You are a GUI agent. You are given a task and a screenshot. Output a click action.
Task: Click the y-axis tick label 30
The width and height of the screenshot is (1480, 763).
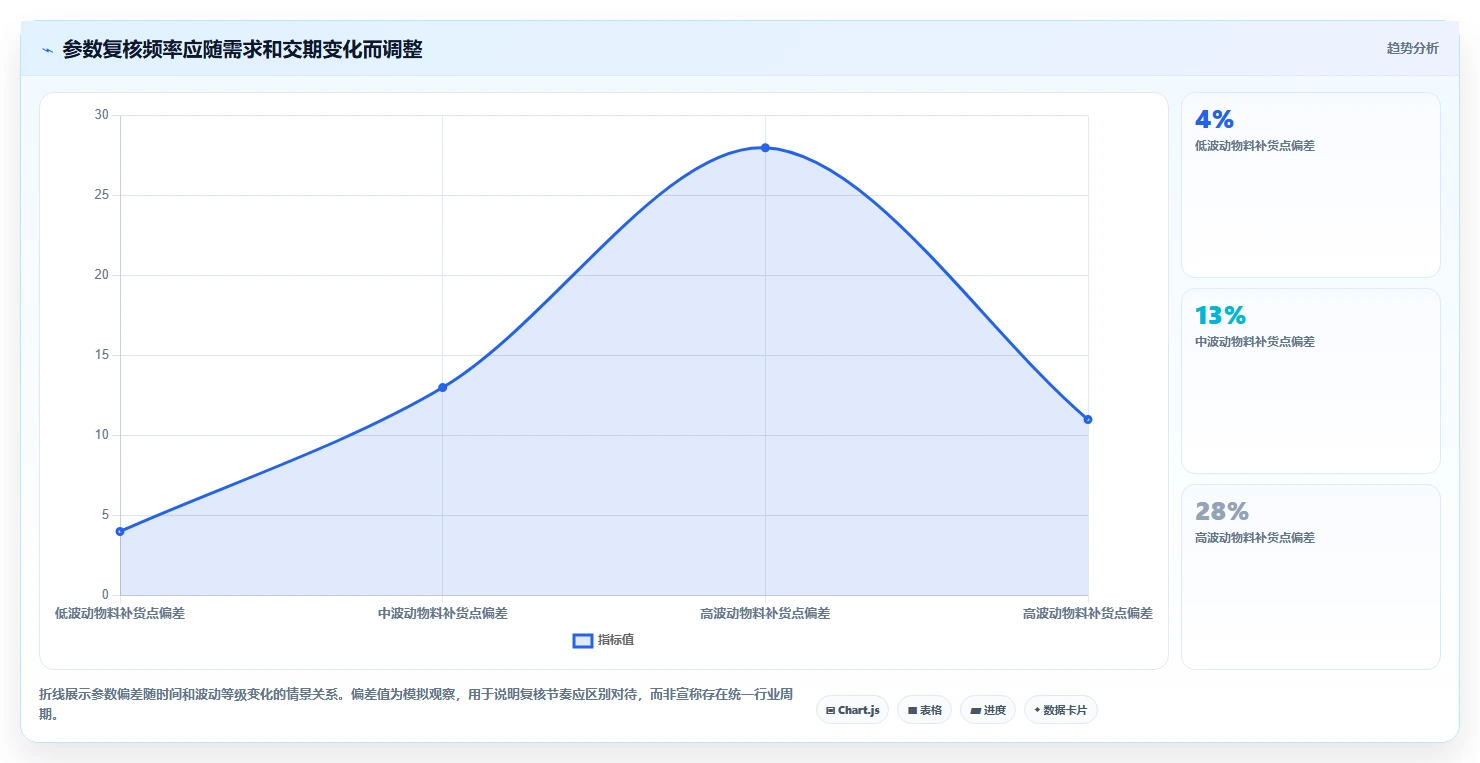(x=102, y=115)
